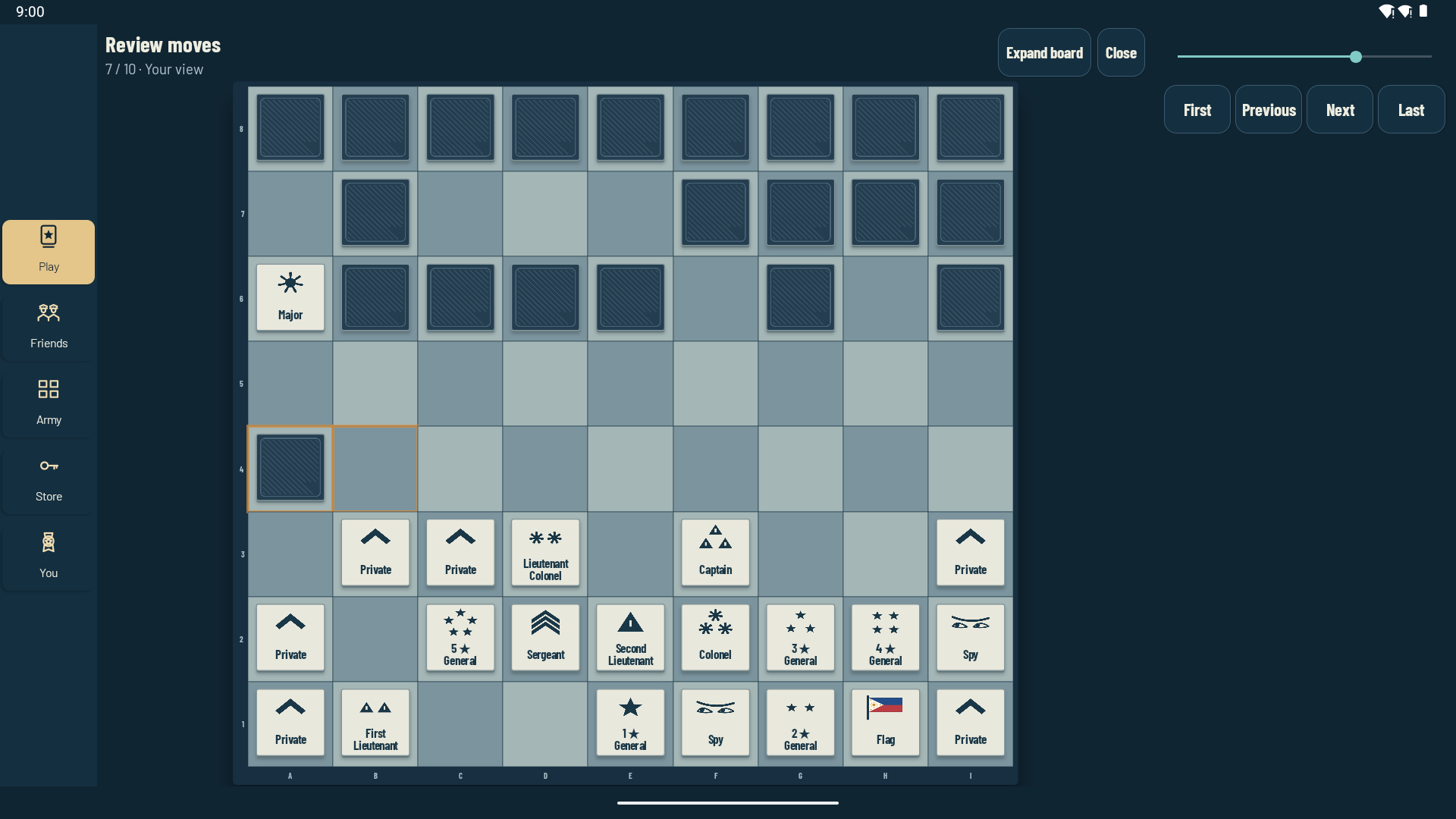Click the Review moves heading
Image resolution: width=1456 pixels, height=819 pixels.
(163, 45)
